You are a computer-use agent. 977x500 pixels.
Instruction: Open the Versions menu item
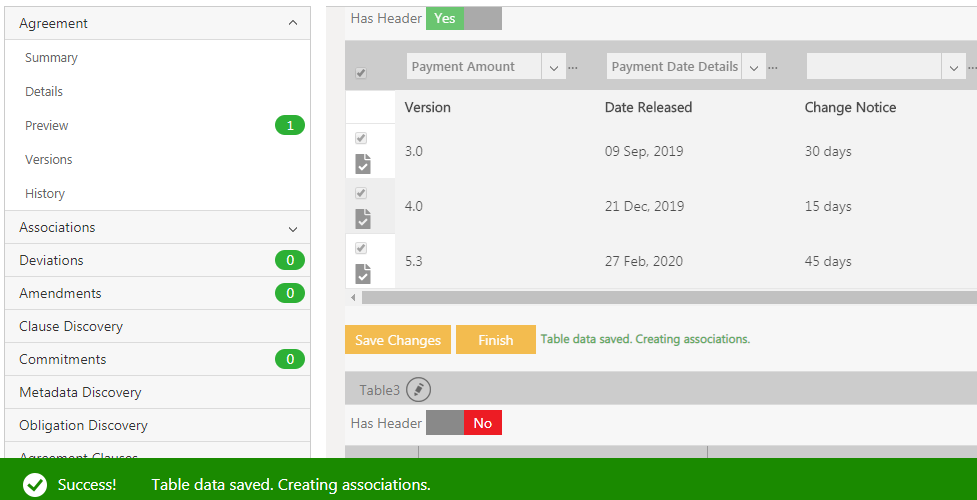coord(49,160)
